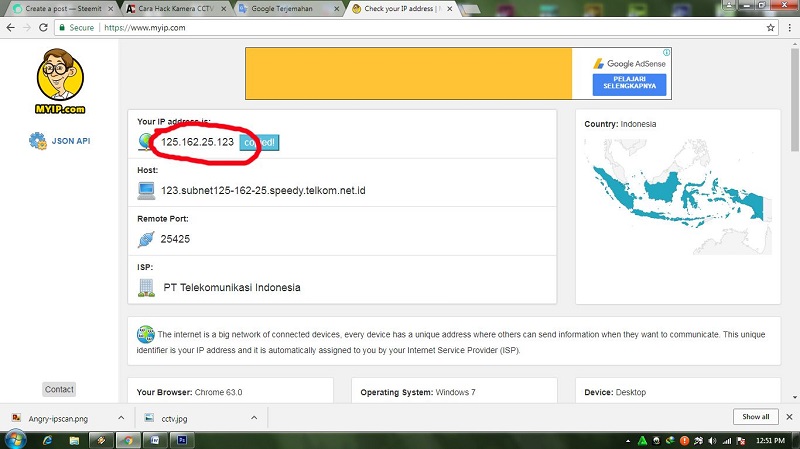Expand options for Angry-ipscan.png download
The image size is (800, 449).
[121, 417]
